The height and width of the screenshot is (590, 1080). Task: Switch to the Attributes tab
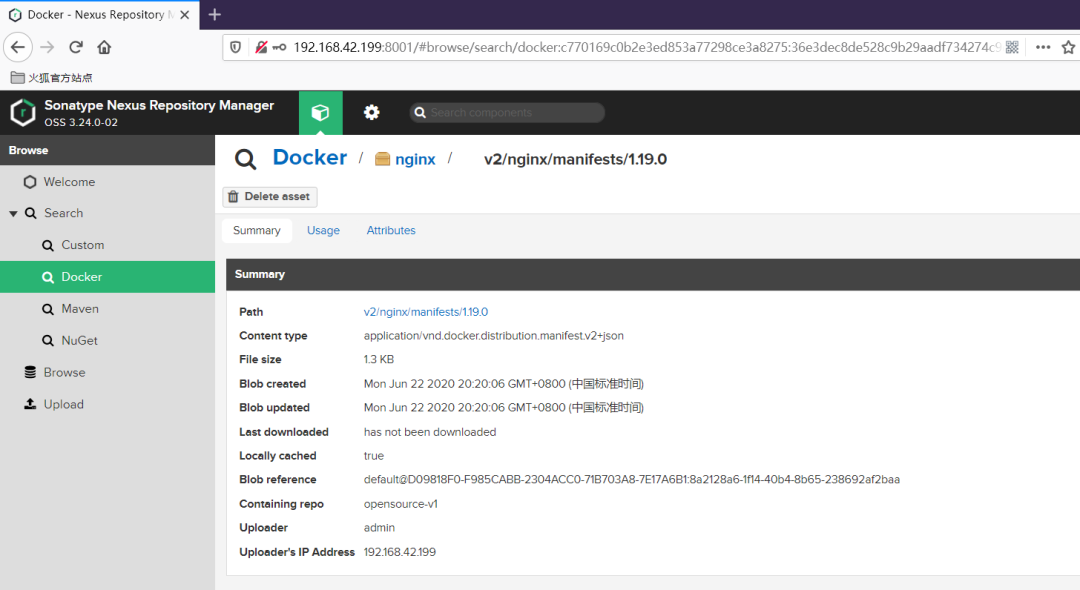(x=391, y=231)
